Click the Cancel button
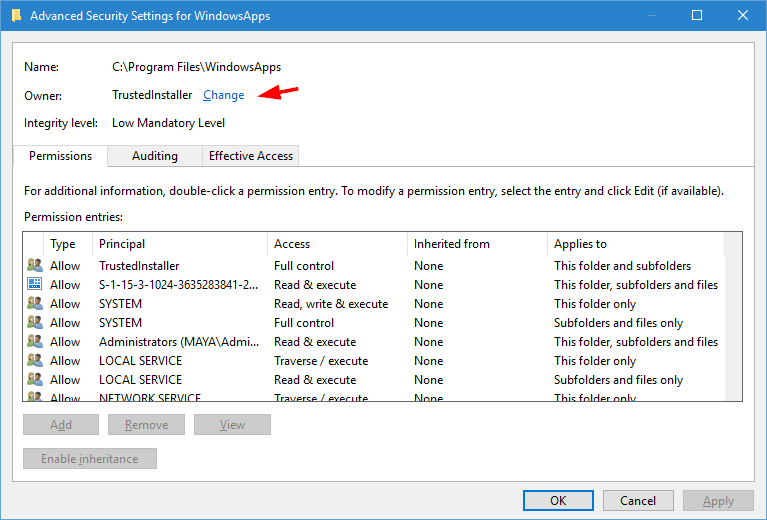This screenshot has width=767, height=520. tap(638, 500)
